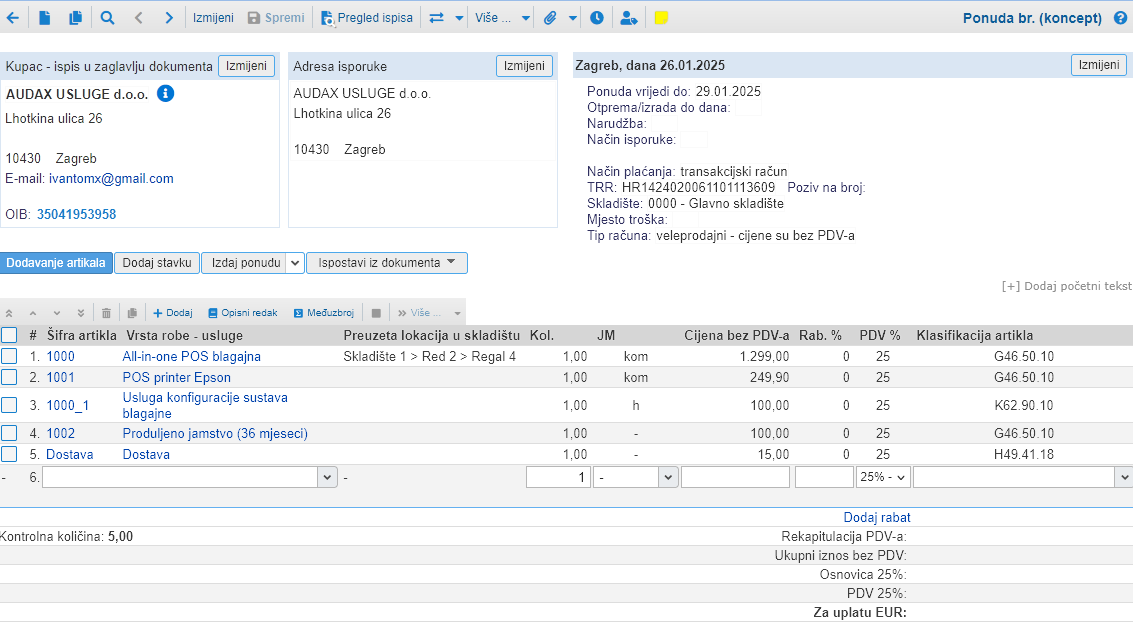Toggle the select-all checkbox in table header
The width and height of the screenshot is (1133, 622).
pos(9,335)
